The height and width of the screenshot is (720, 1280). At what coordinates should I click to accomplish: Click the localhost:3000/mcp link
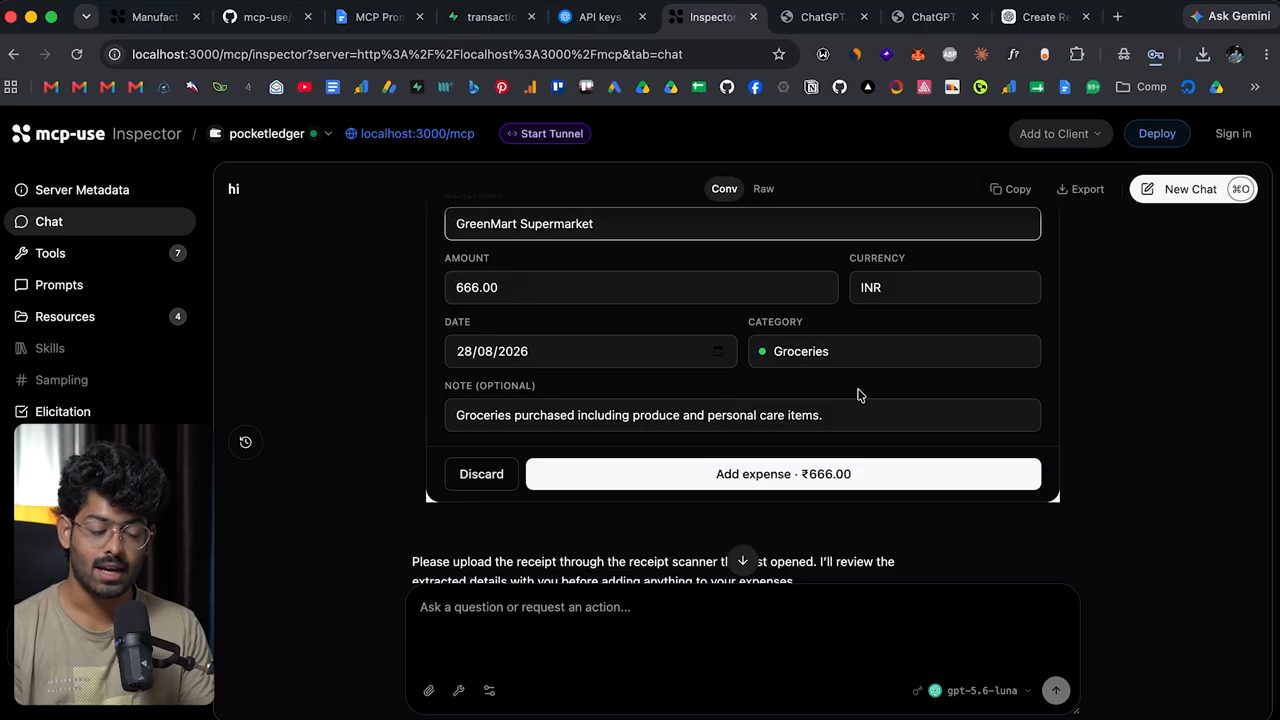coord(410,133)
